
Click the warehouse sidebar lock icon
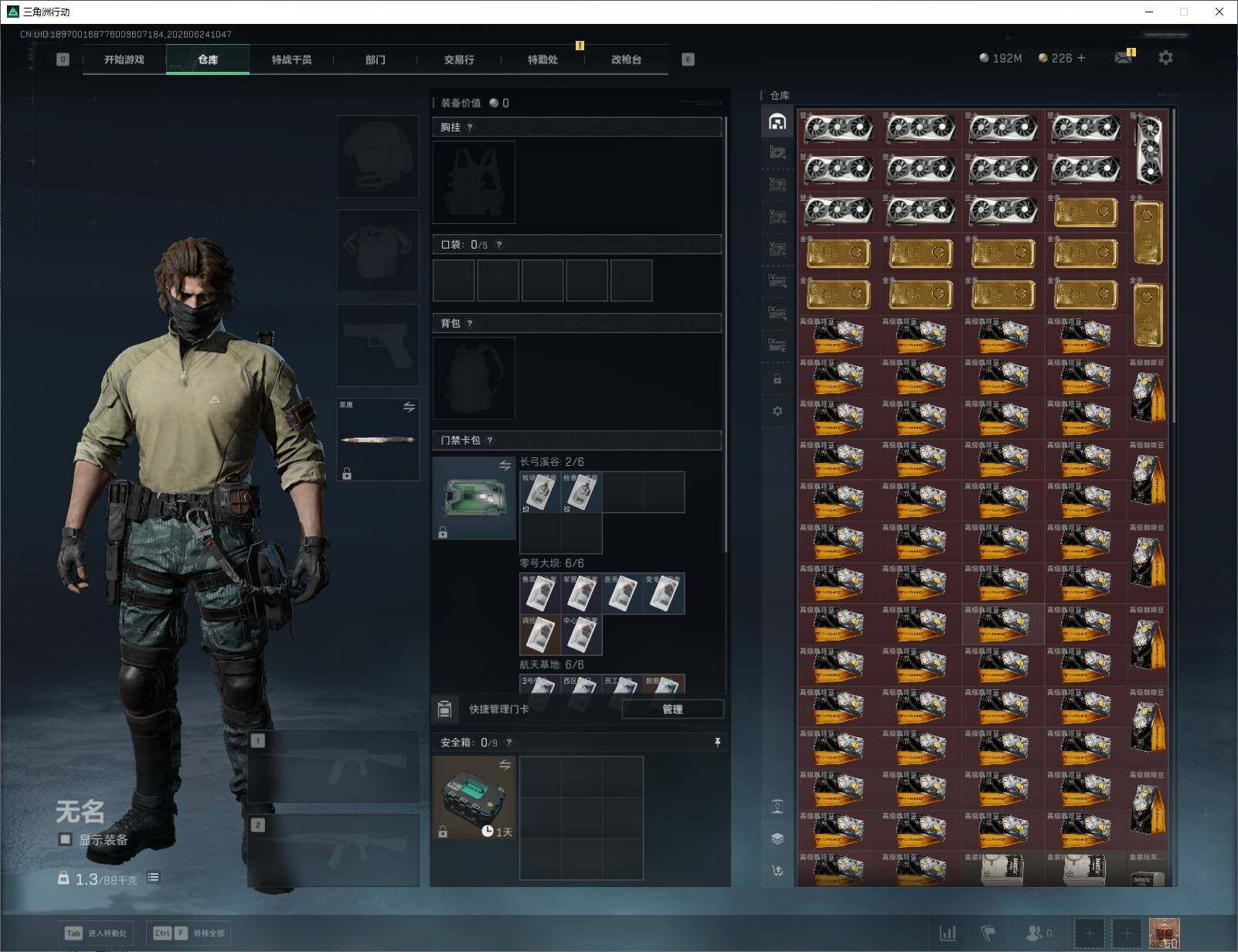777,379
